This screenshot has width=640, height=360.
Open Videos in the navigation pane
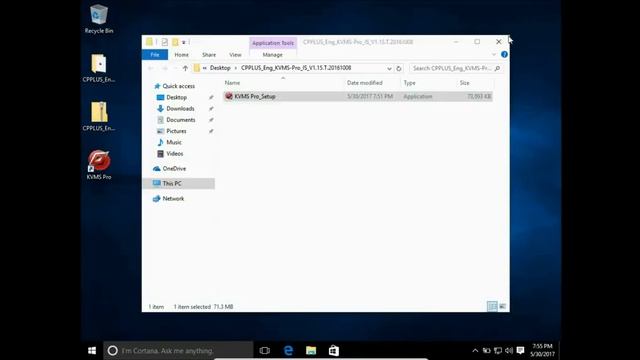[174, 154]
